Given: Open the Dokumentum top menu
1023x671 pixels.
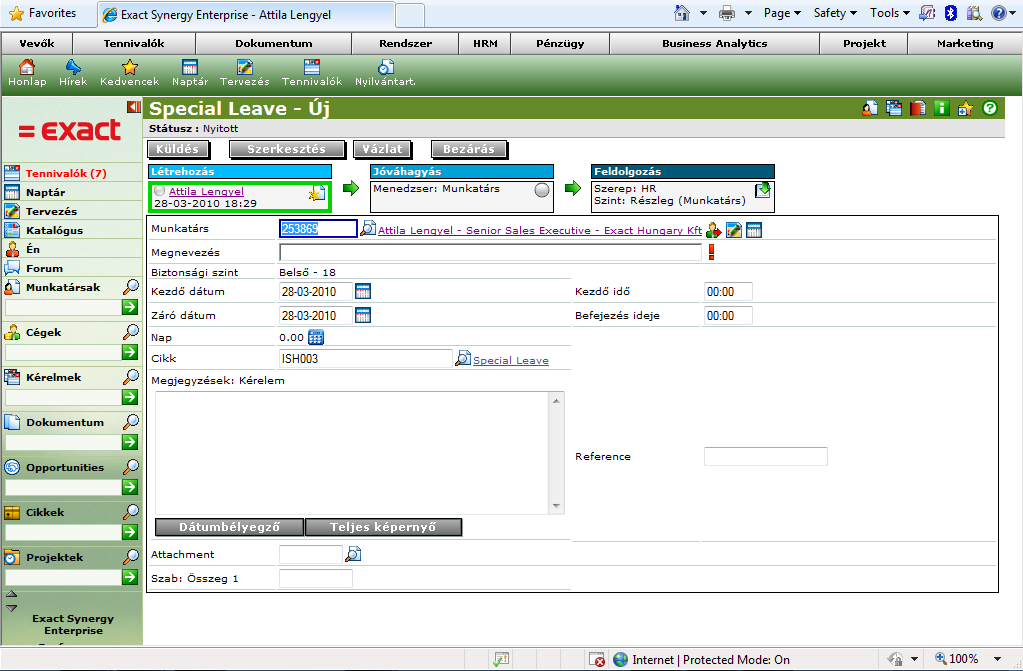Looking at the screenshot, I should pyautogui.click(x=274, y=44).
